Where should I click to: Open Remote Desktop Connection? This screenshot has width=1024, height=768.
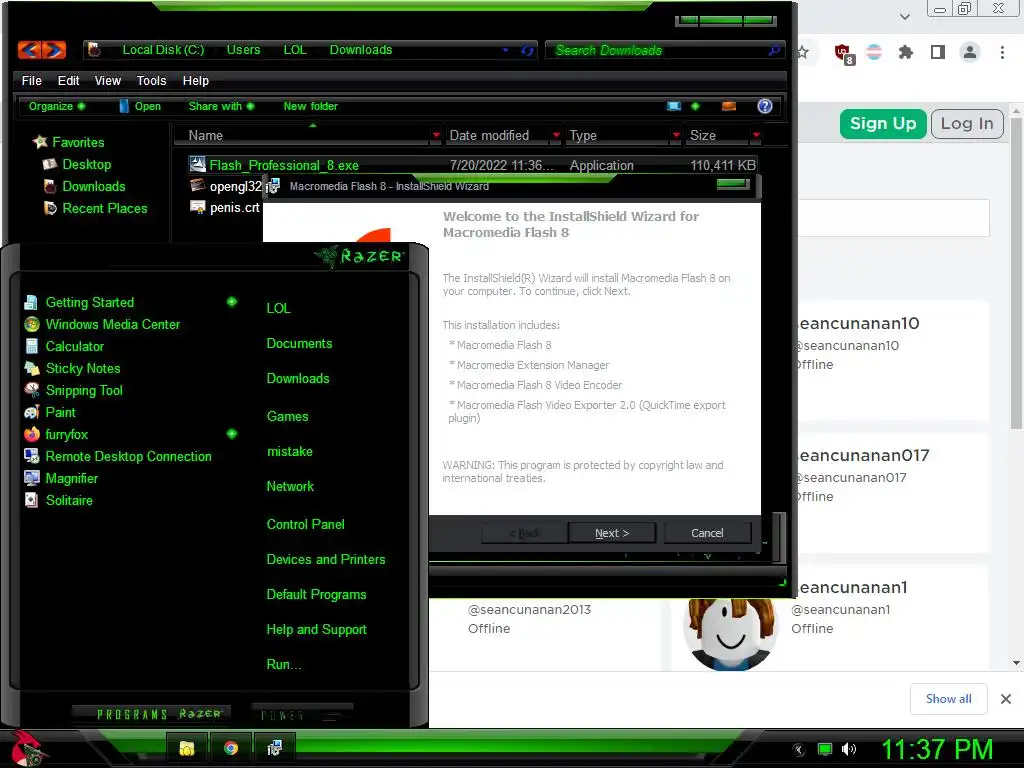click(118, 456)
